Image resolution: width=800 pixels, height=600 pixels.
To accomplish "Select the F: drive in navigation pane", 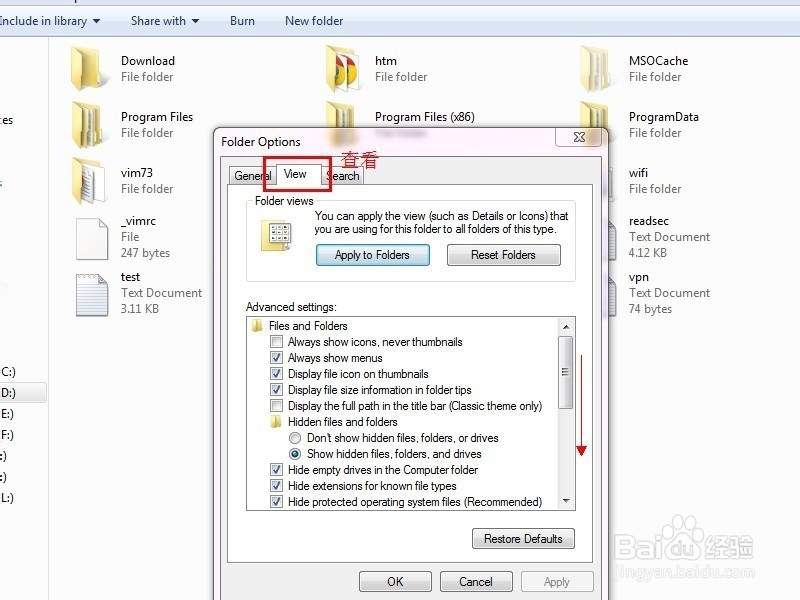I will click(x=7, y=435).
